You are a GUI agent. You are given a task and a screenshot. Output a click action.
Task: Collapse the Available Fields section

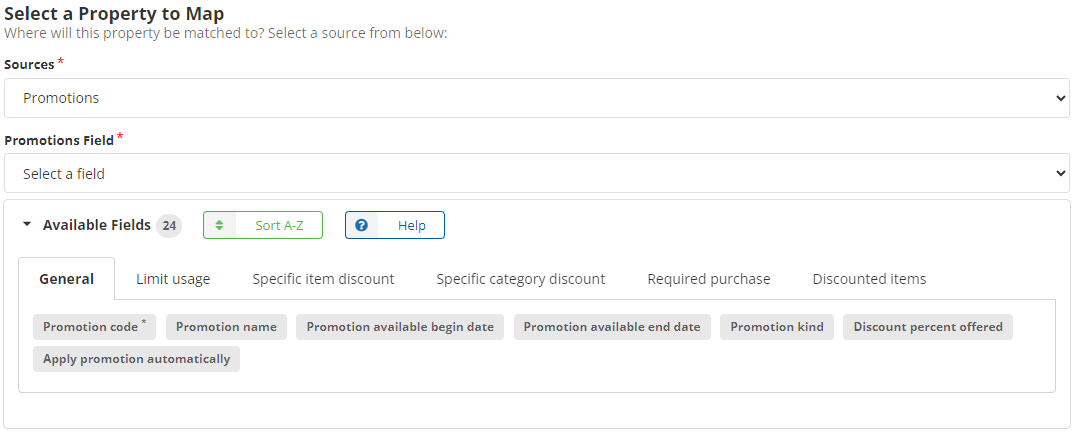tap(27, 225)
